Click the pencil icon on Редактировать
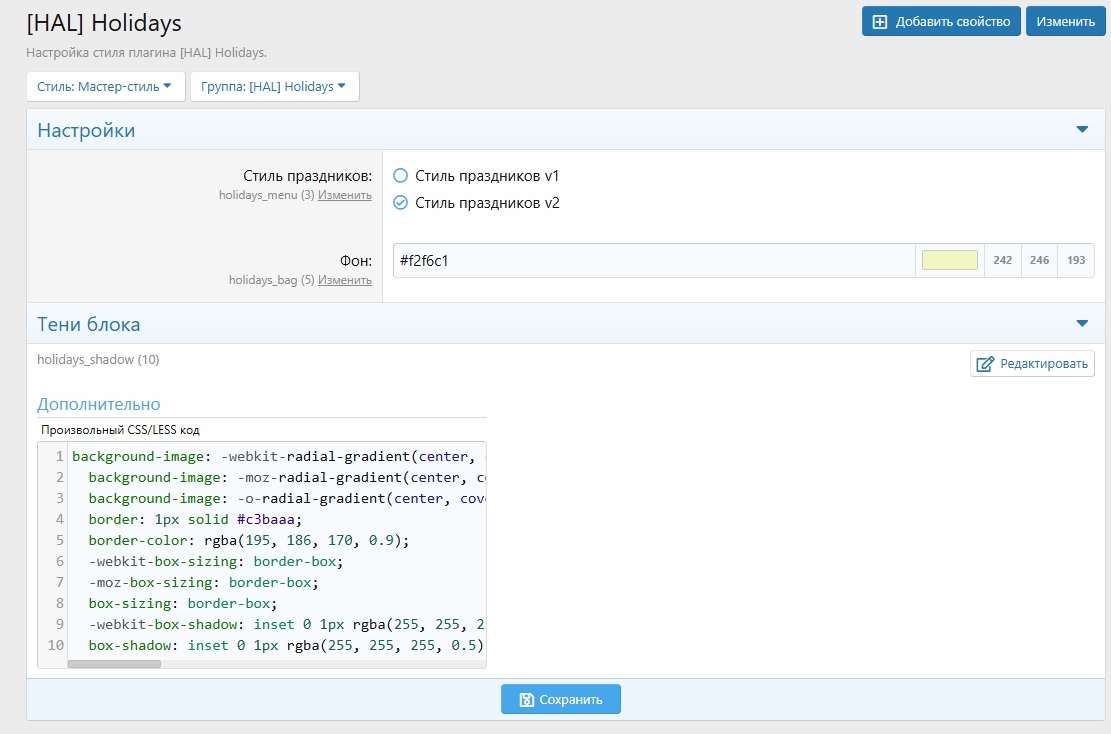1111x734 pixels. pyautogui.click(x=985, y=364)
